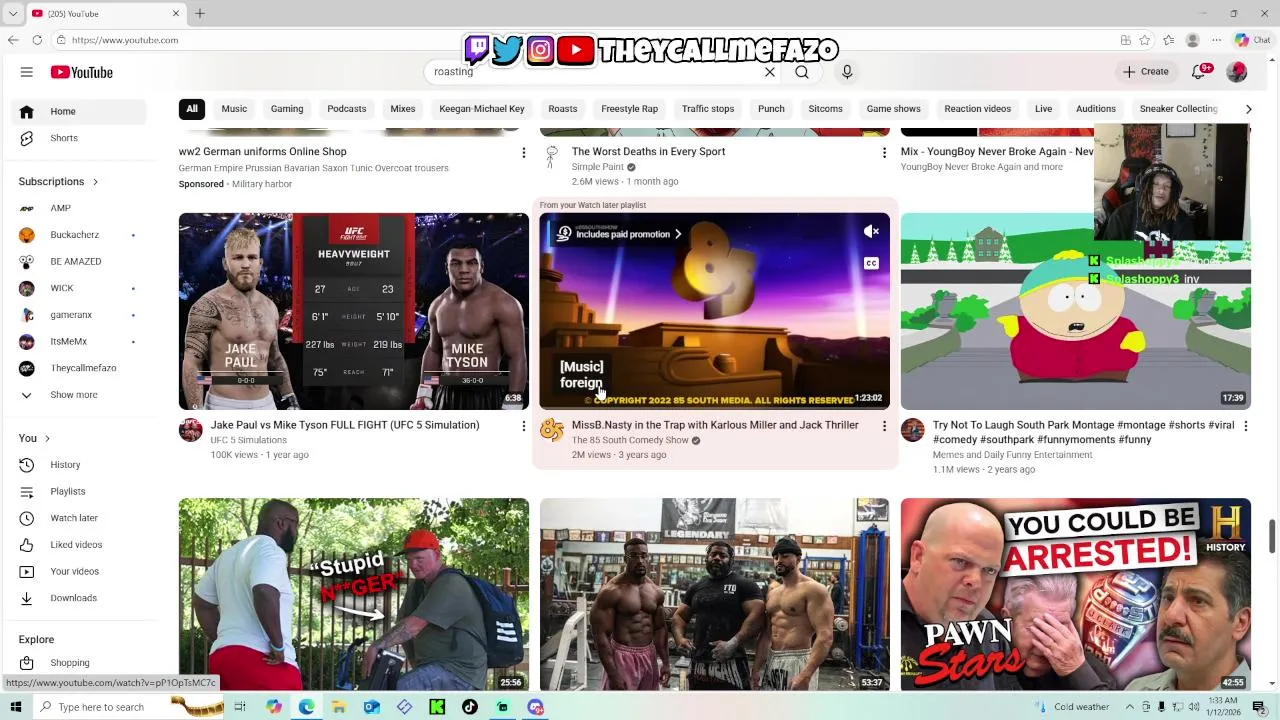Screen dimensions: 1280x720
Task: Open more options for South Park montage
Action: pos(1245,426)
